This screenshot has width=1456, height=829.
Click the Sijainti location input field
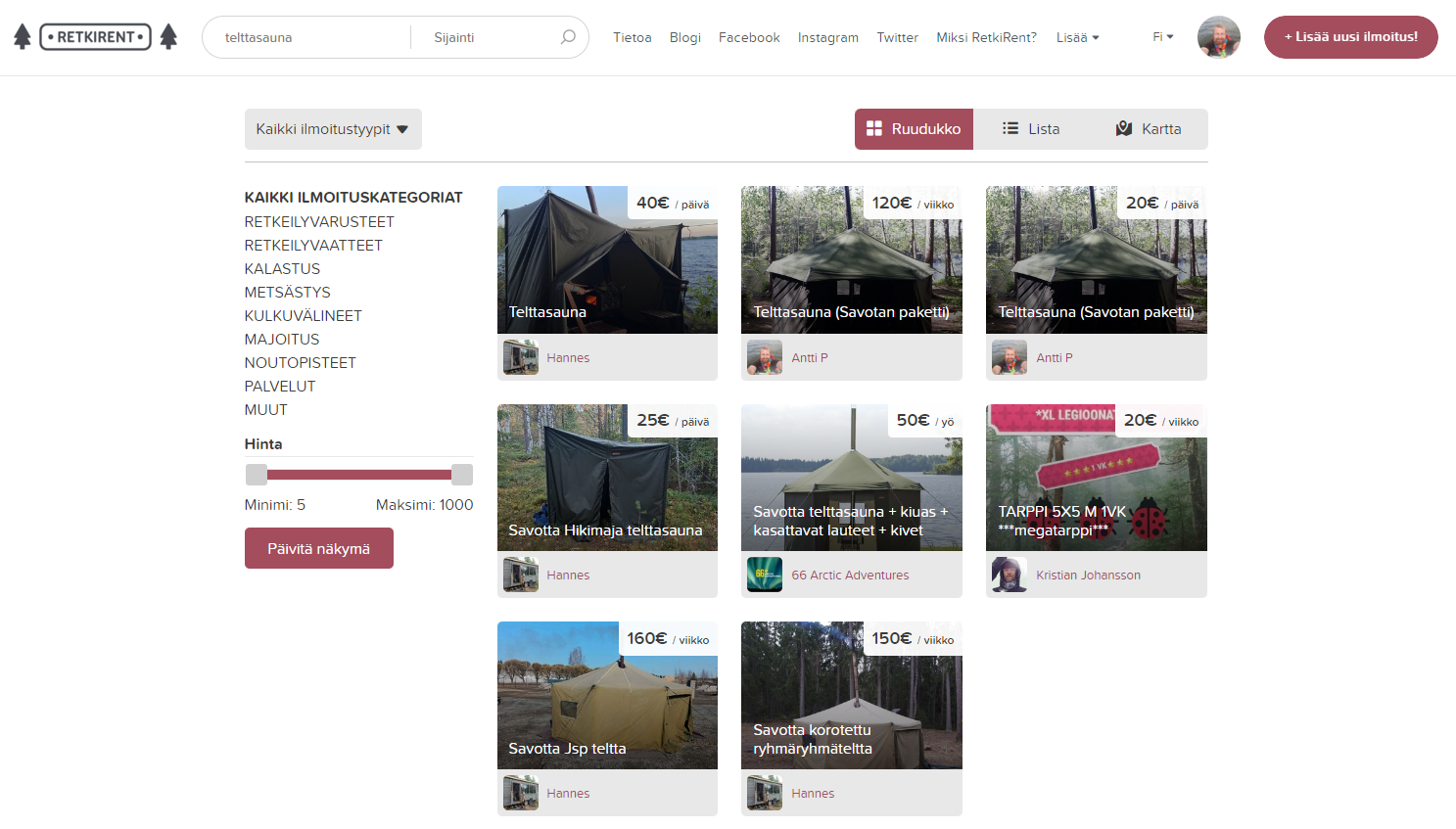tap(490, 38)
